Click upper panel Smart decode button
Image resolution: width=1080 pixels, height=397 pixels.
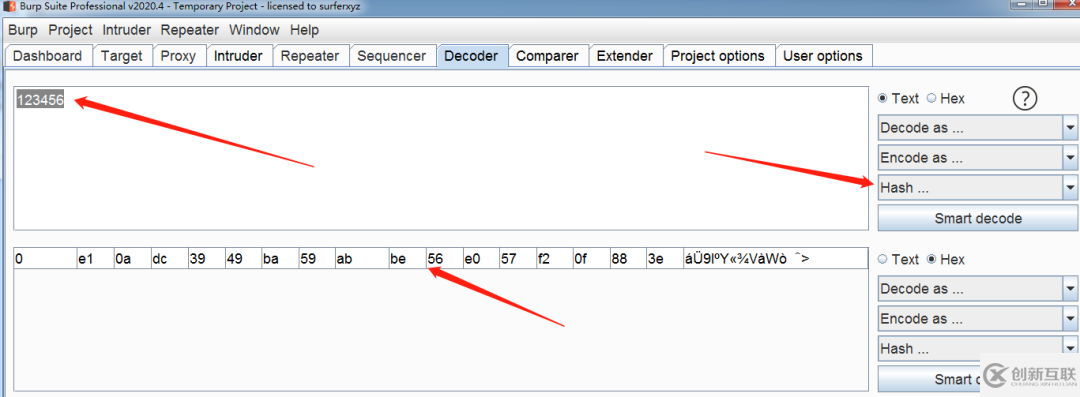[x=978, y=218]
